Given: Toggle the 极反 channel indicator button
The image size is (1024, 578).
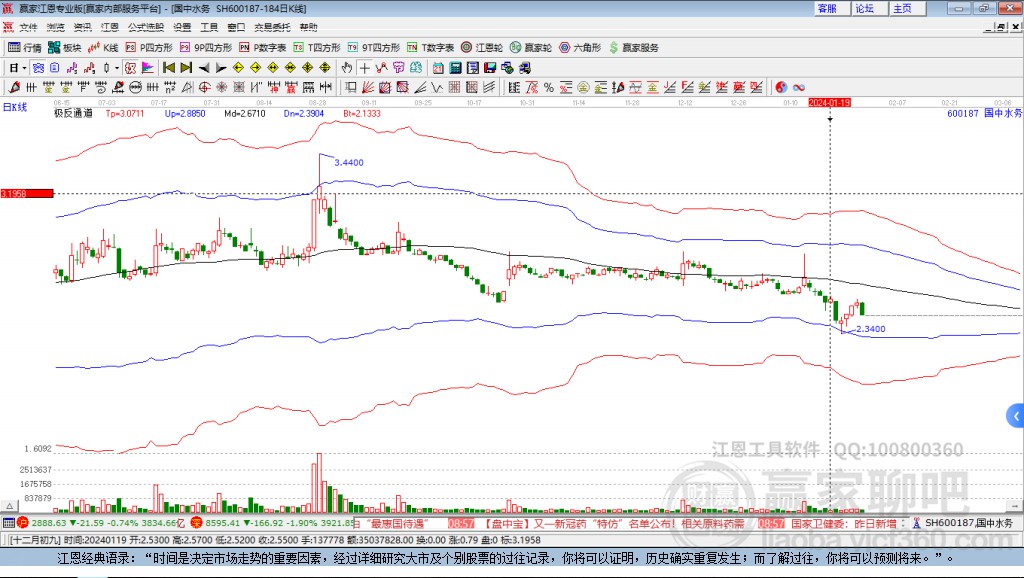Looking at the screenshot, I should 131,68.
